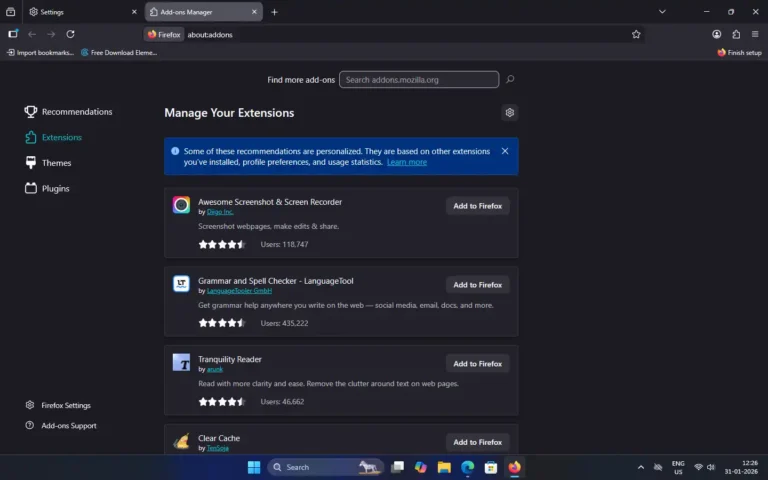Click Awesome Screenshot extension icon

click(181, 205)
